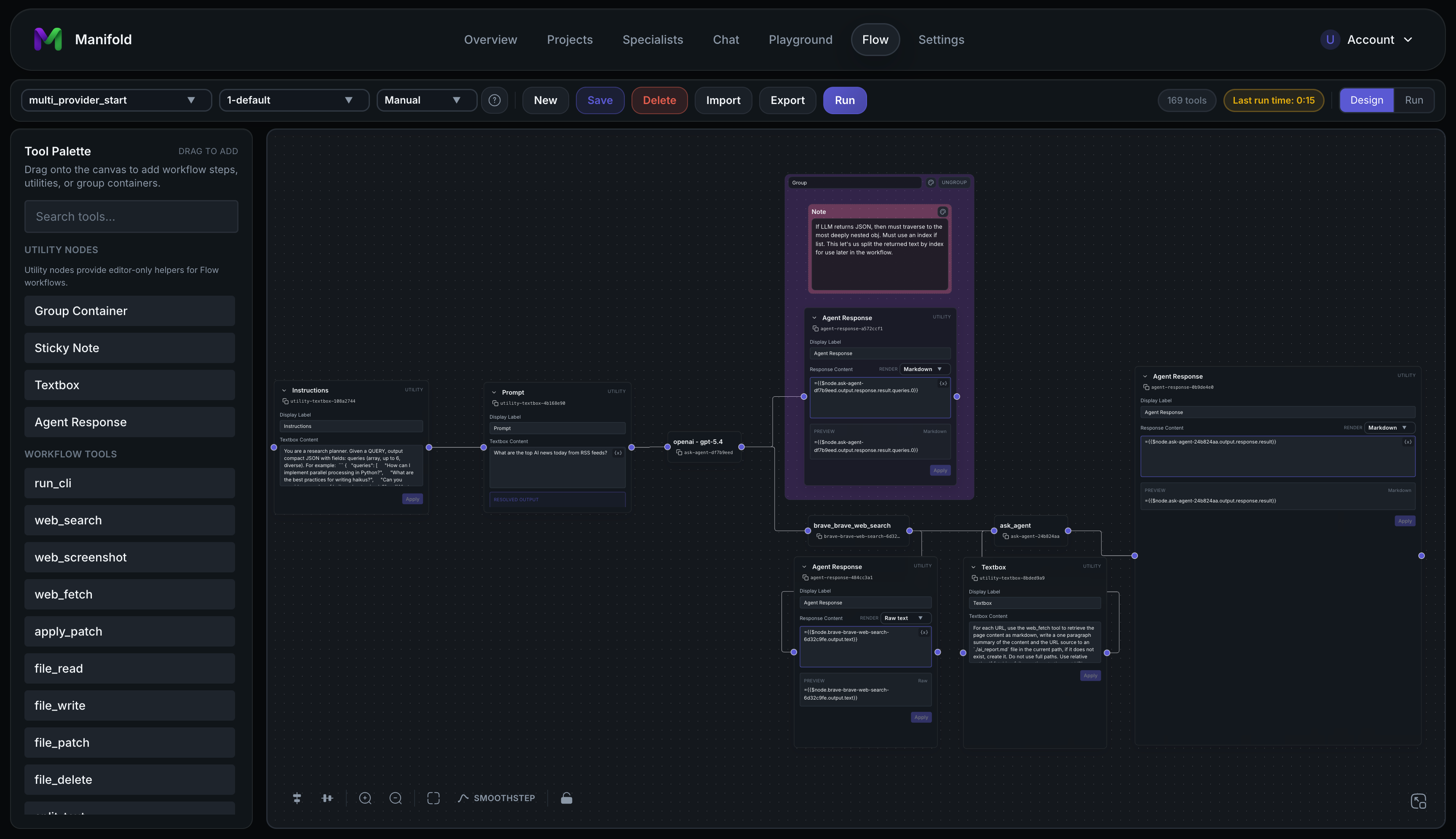
Task: Open the Manual trigger dropdown
Action: tap(426, 100)
